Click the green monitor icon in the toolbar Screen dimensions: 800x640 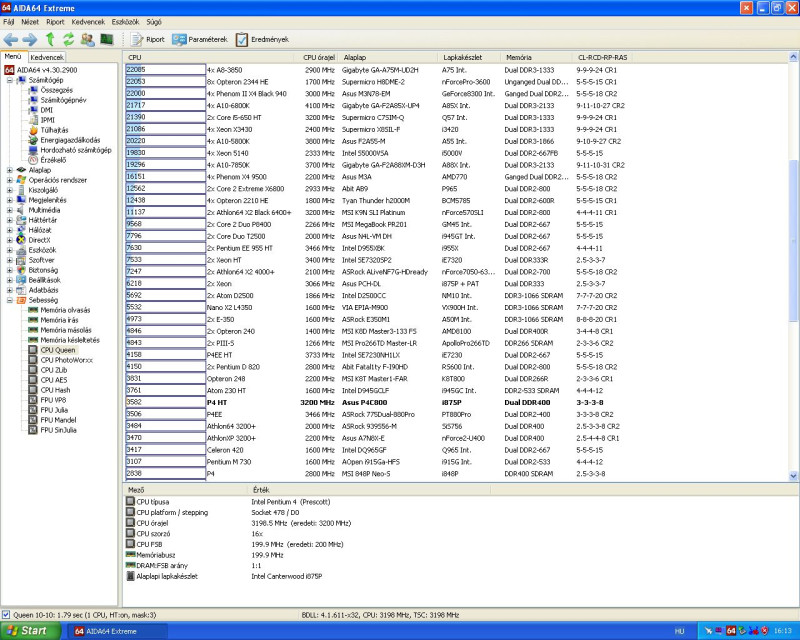(107, 39)
